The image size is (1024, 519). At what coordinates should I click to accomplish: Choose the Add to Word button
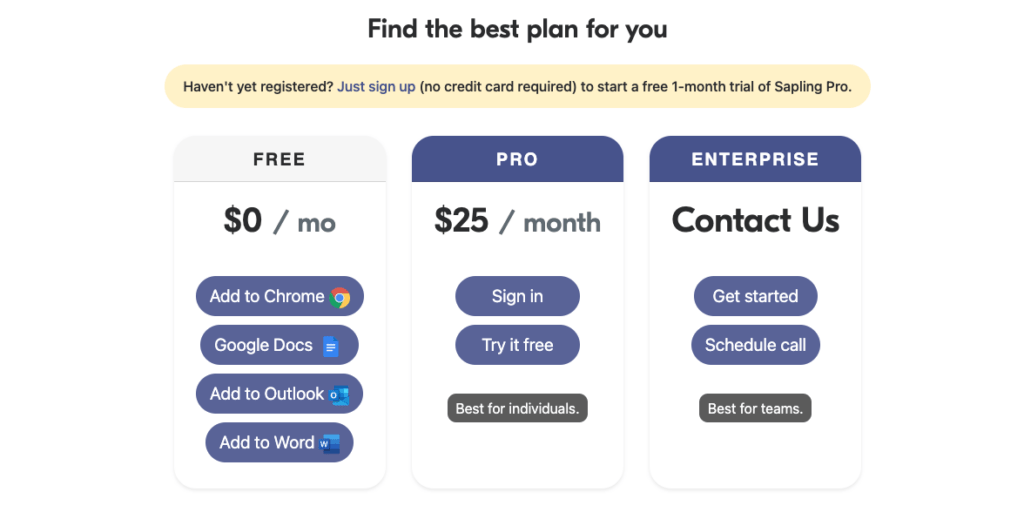[280, 443]
